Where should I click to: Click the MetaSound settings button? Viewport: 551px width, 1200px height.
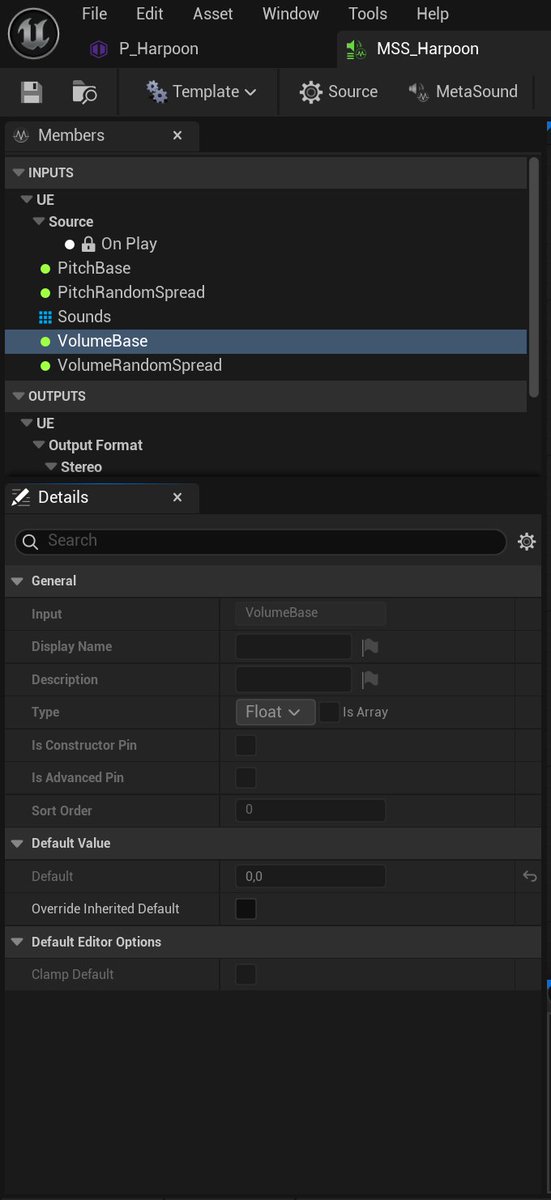point(463,92)
